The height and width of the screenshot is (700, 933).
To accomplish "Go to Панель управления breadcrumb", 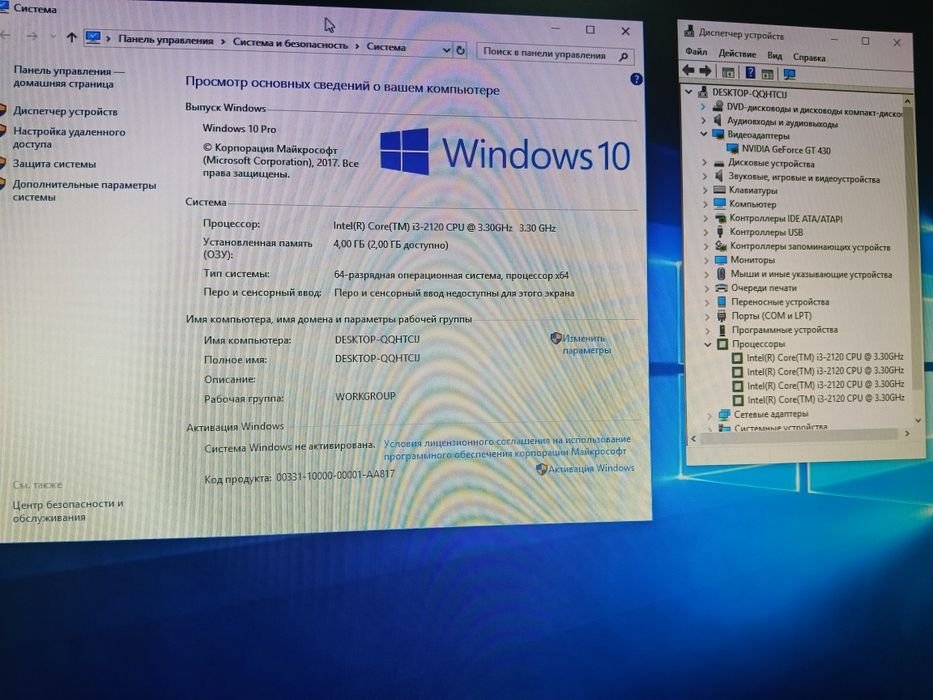I will point(165,40).
